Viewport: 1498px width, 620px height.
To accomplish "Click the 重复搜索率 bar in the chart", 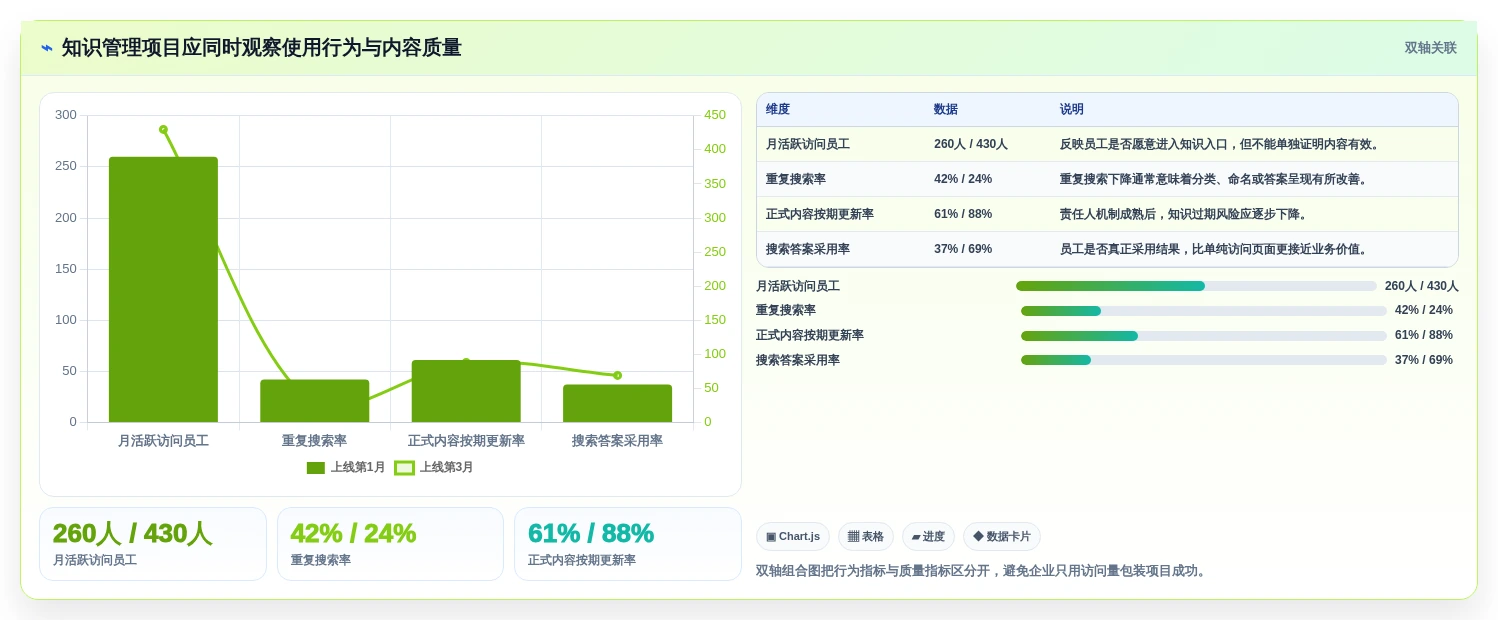I will pyautogui.click(x=315, y=401).
